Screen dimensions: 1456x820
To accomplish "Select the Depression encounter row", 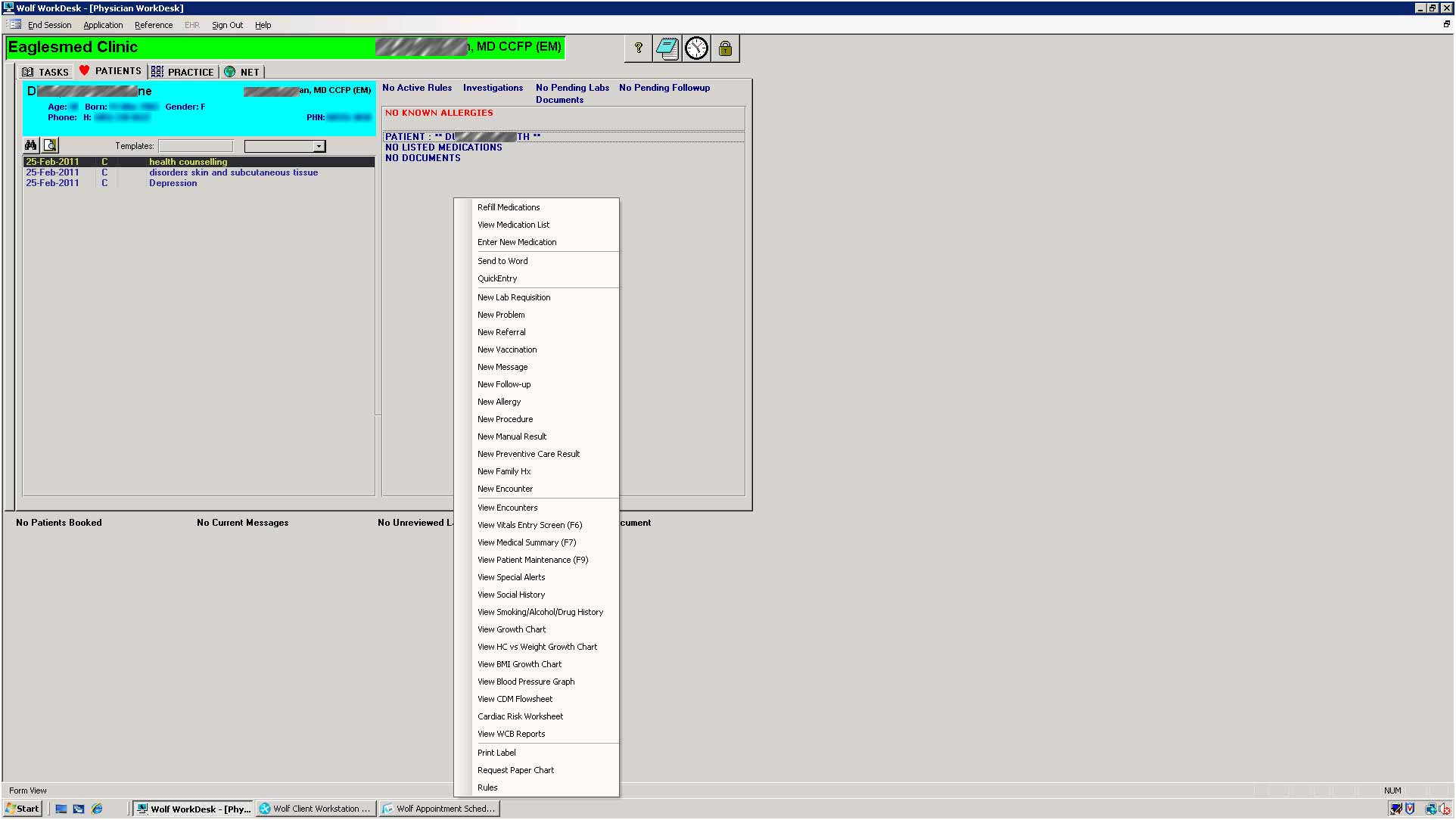I will point(173,183).
